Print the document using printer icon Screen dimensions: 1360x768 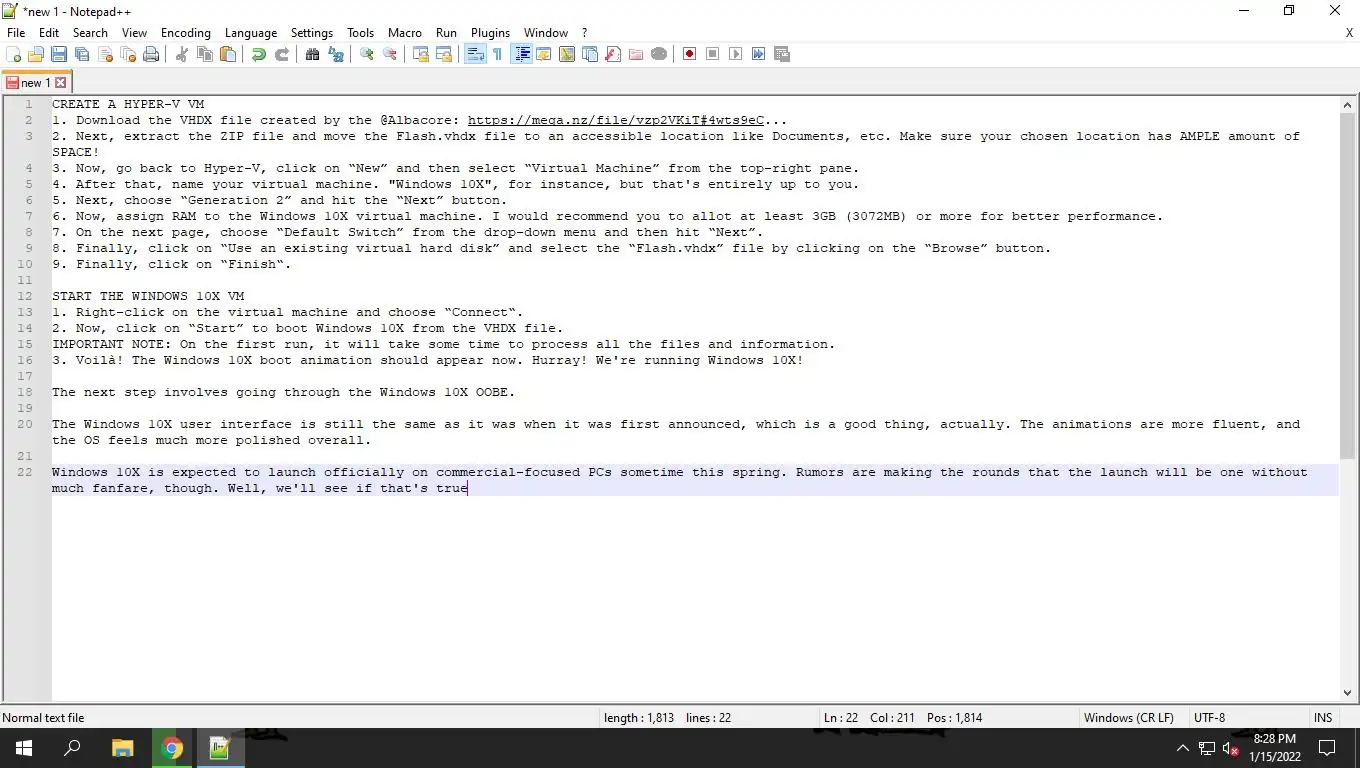[x=151, y=54]
